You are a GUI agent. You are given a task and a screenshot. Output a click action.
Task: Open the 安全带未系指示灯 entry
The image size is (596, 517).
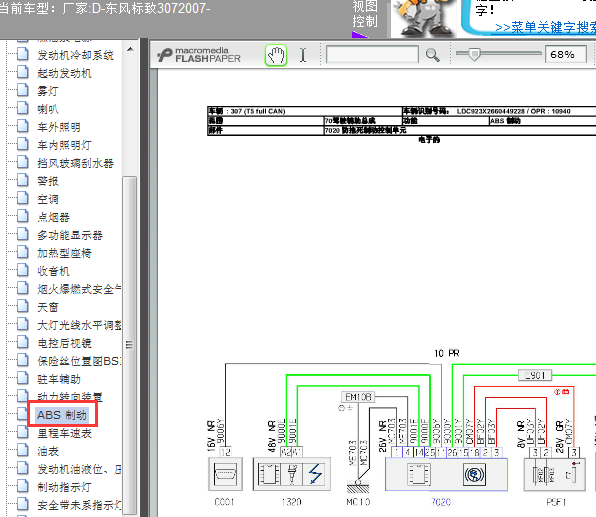coord(79,505)
